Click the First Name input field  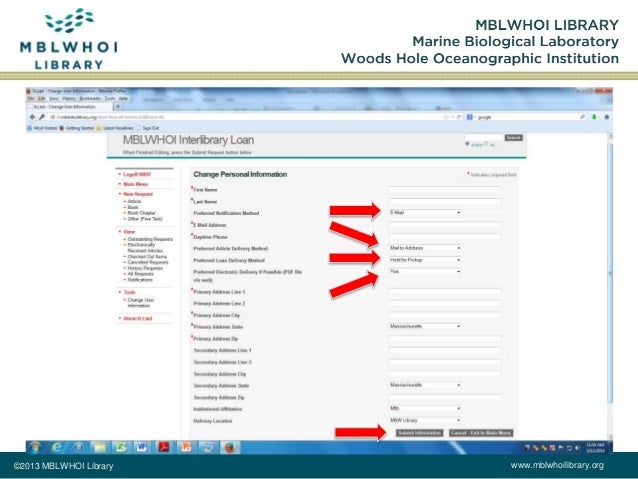[445, 190]
